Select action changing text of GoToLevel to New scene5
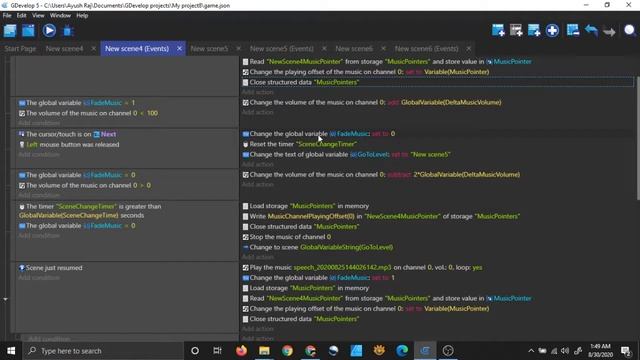 point(347,155)
